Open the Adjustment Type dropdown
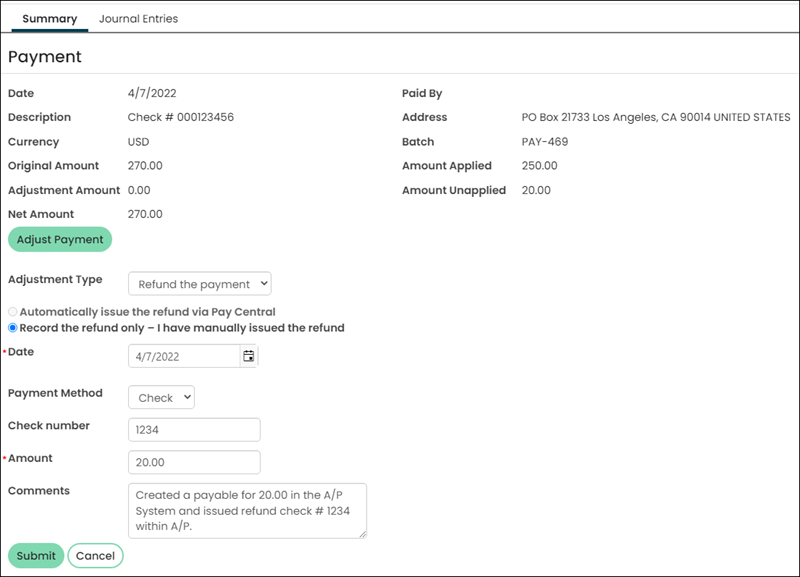The height and width of the screenshot is (577, 800). 199,284
